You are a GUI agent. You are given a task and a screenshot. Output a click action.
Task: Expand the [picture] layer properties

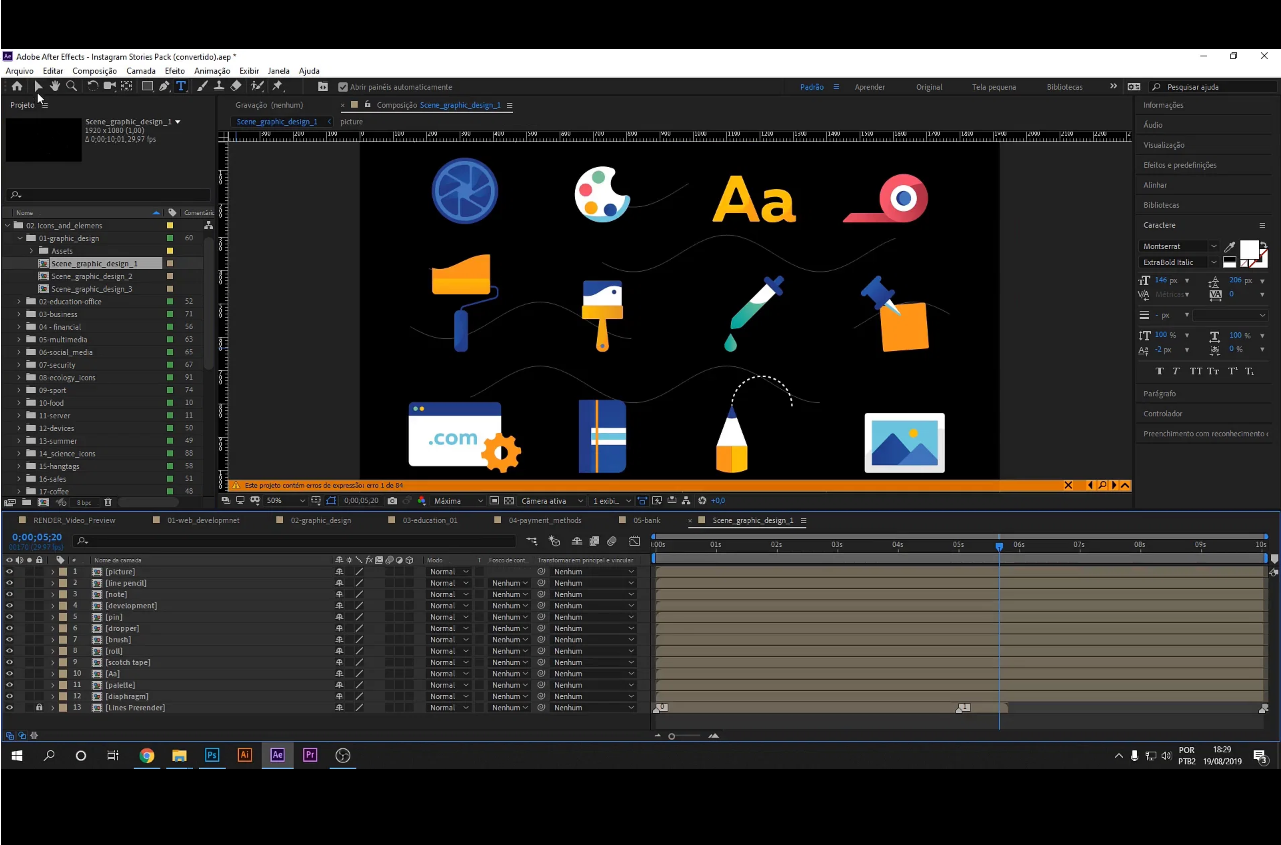tap(53, 571)
